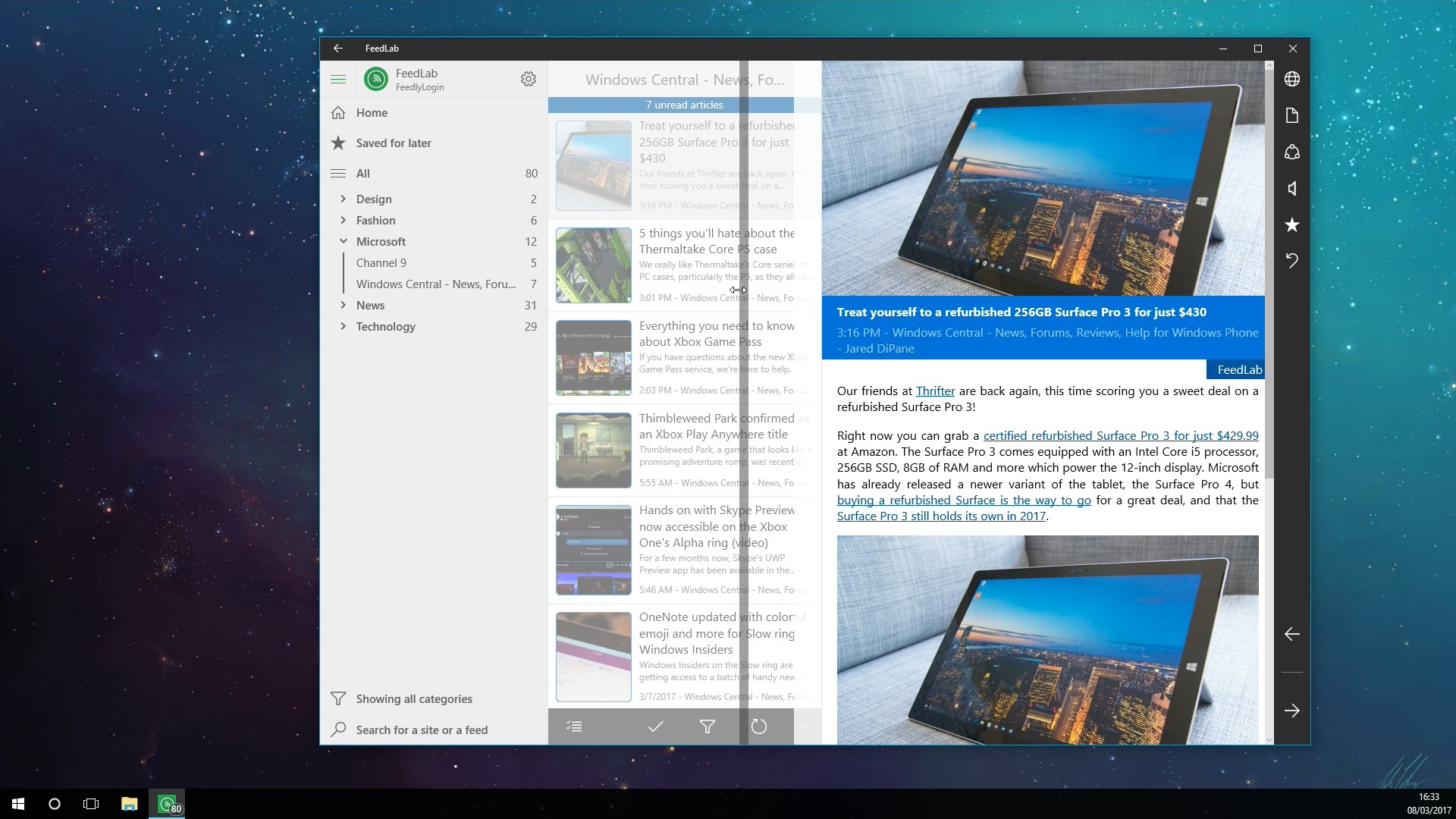Click the undo arrow icon in right sidebar
Screen dimensions: 1456x819
coord(1292,261)
